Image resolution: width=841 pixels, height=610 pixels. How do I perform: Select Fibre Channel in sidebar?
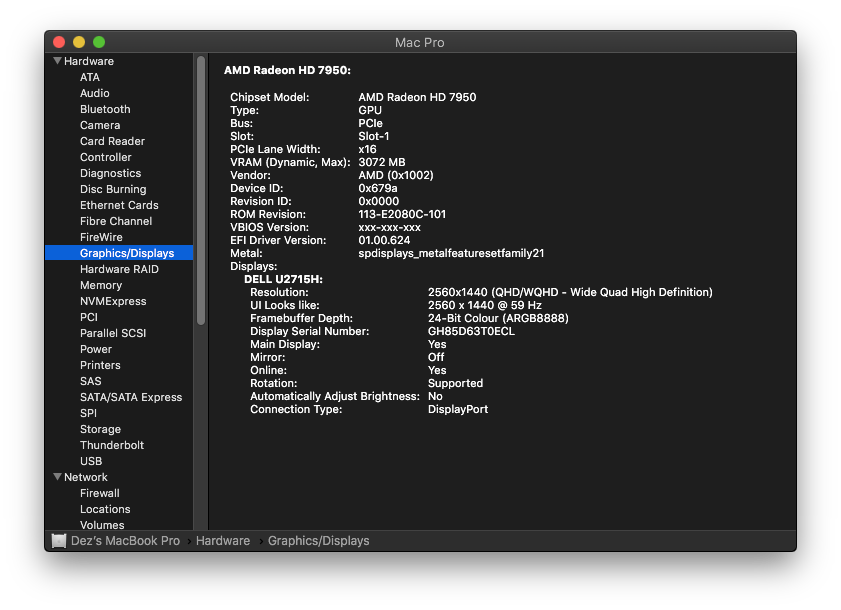[x=116, y=221]
